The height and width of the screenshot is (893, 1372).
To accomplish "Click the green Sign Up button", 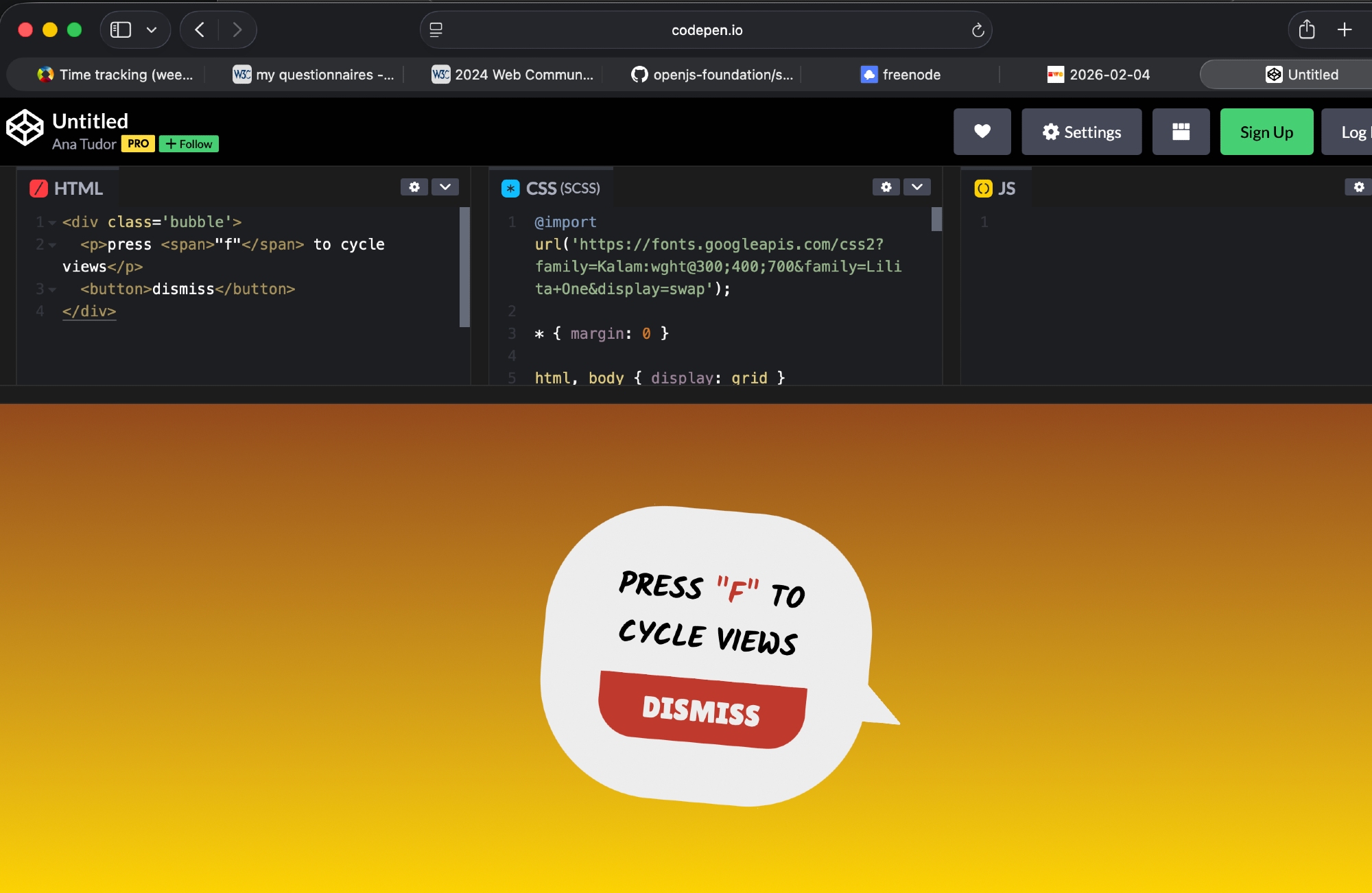I will [x=1266, y=132].
